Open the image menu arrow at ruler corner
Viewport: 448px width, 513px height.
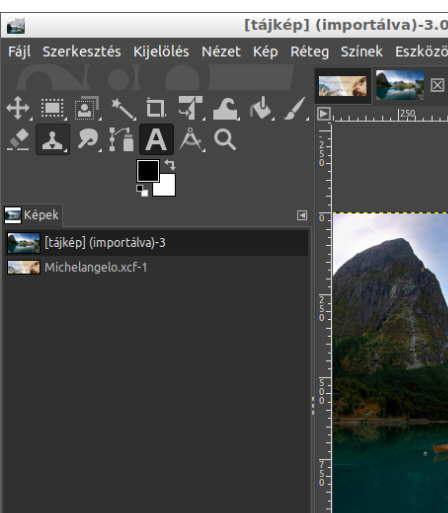click(324, 114)
